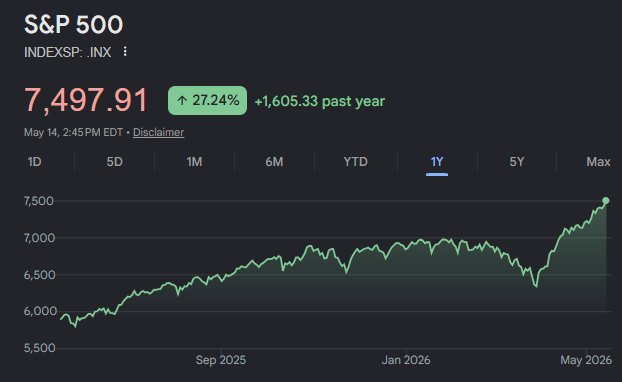Image resolution: width=622 pixels, height=382 pixels.
Task: Click the 6,500 y-axis label
Action: point(39,275)
